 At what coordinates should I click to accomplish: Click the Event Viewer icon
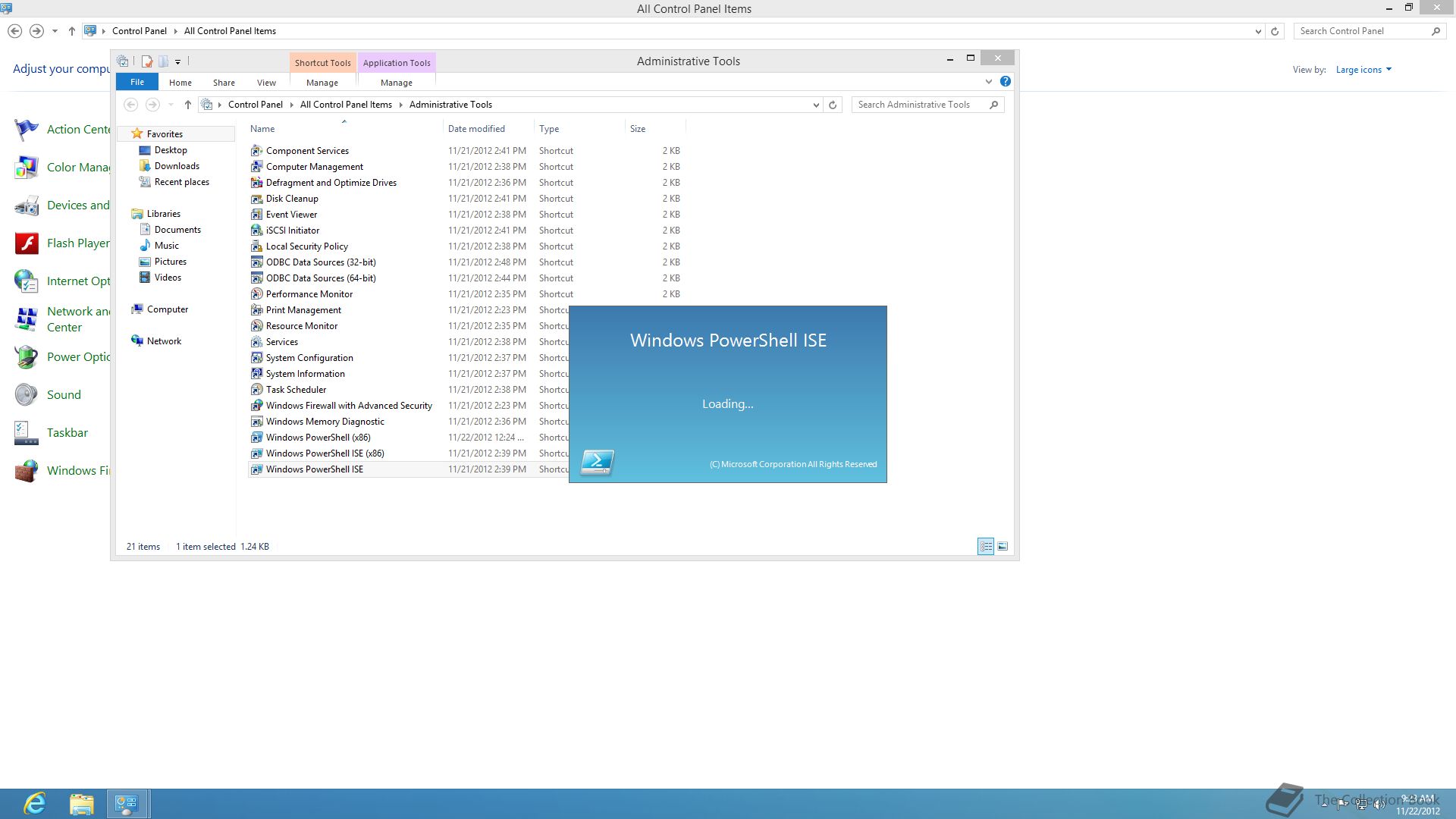click(x=257, y=215)
